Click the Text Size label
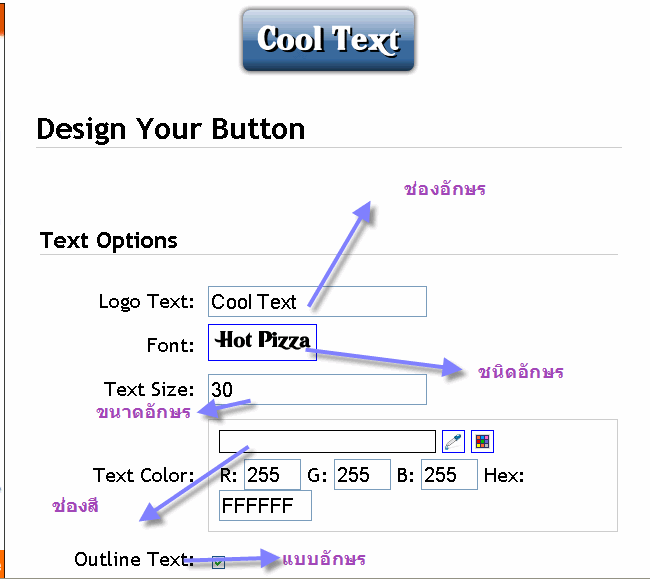 click(x=149, y=390)
